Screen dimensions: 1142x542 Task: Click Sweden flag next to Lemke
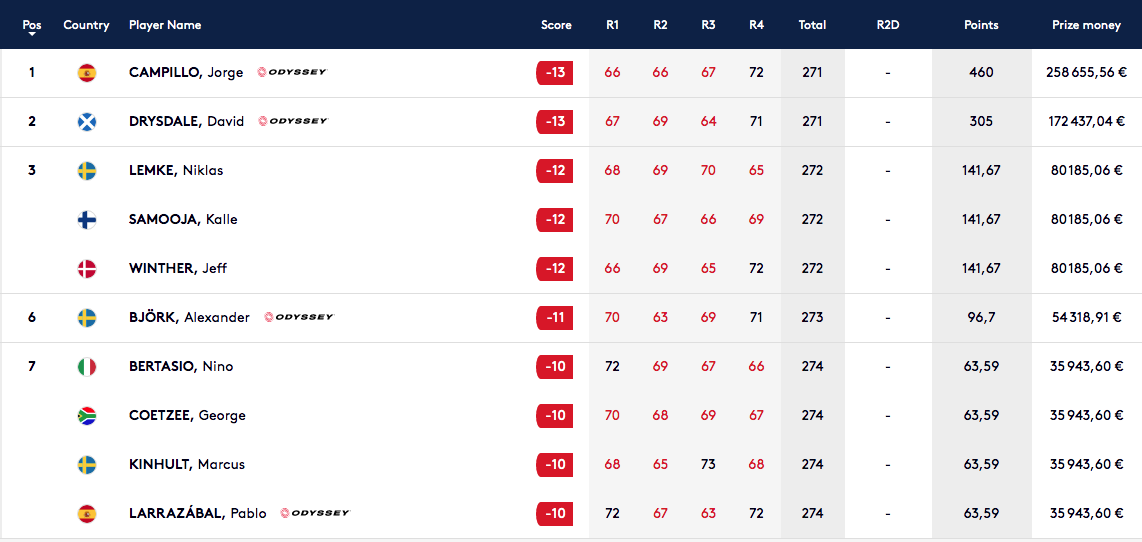click(87, 170)
